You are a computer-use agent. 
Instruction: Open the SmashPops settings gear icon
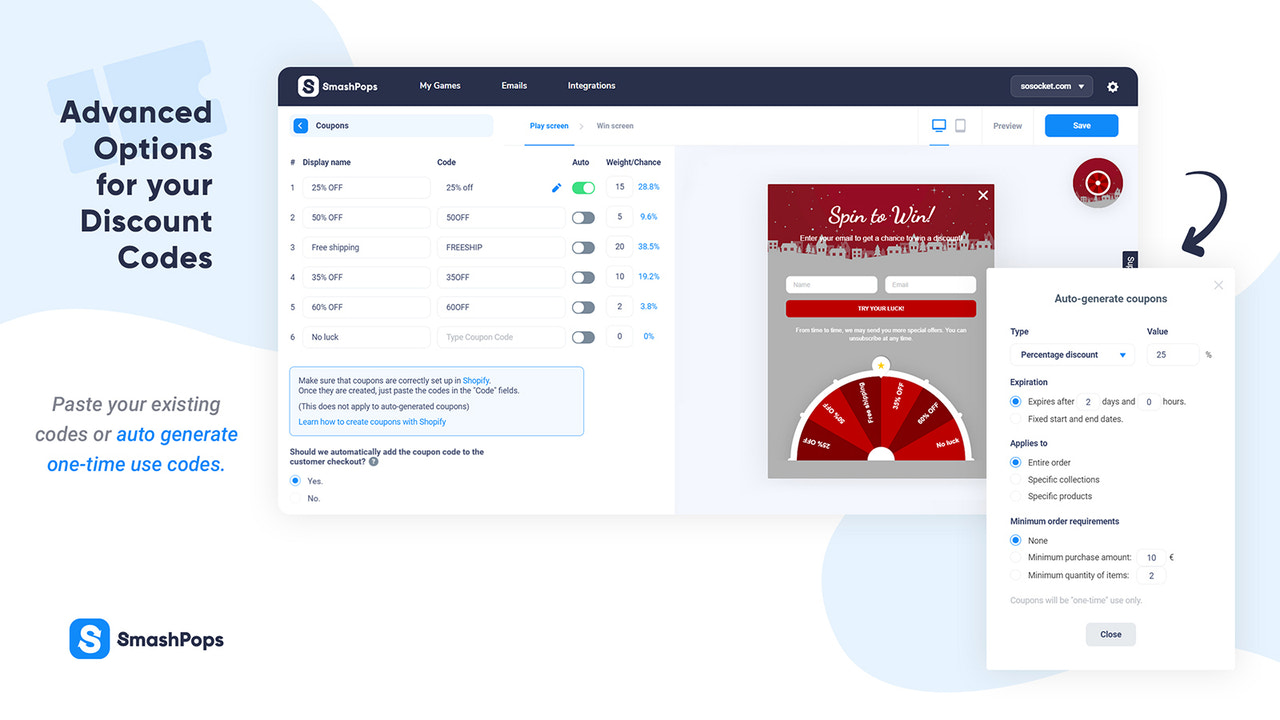tap(1112, 86)
